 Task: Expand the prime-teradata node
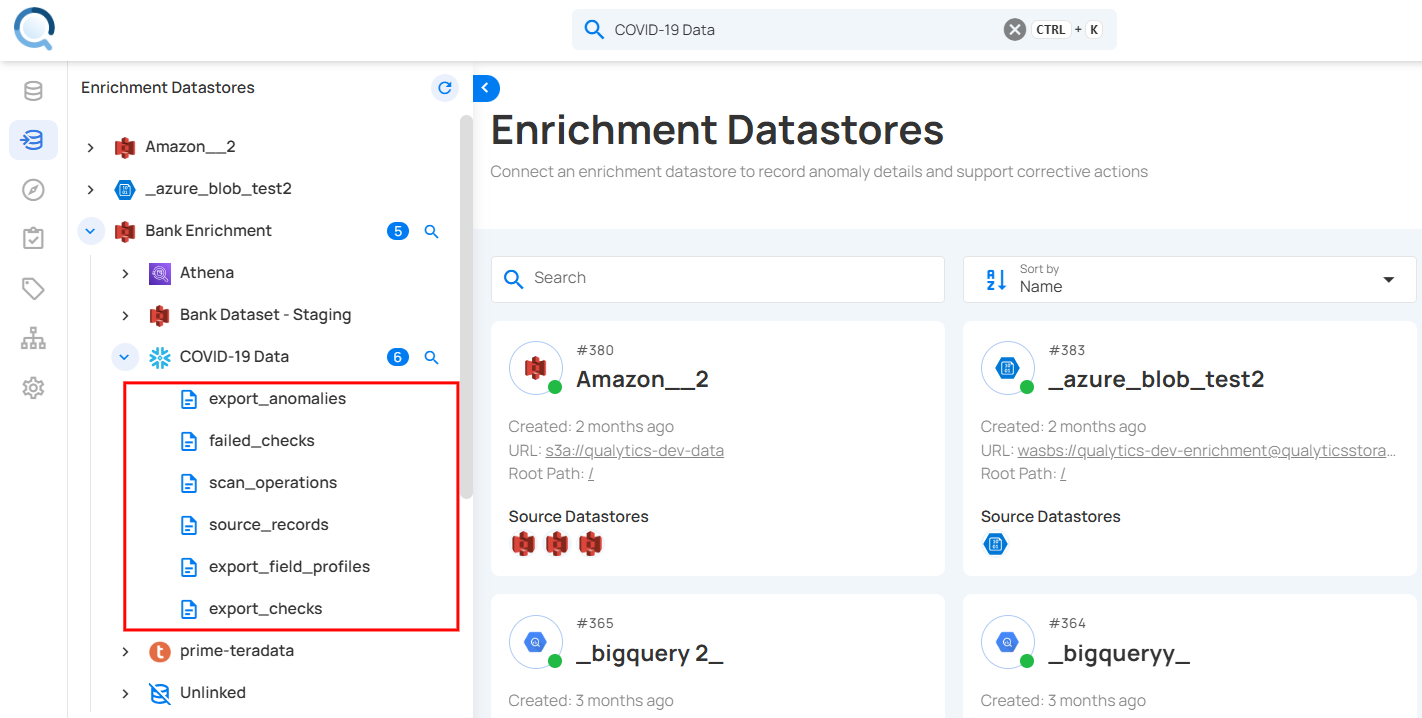tap(125, 652)
